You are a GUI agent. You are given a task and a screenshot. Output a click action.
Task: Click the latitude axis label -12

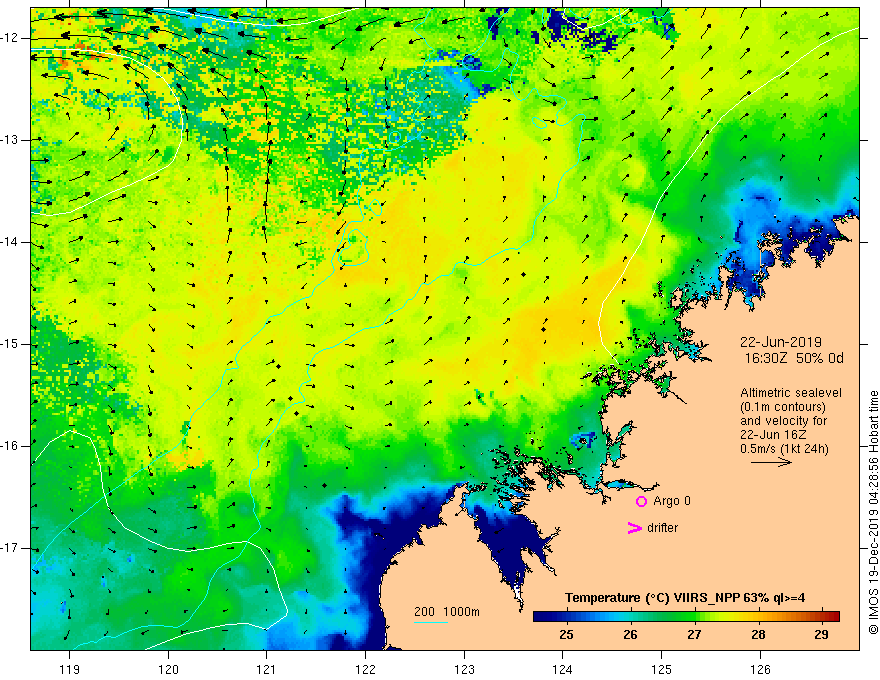pyautogui.click(x=10, y=38)
